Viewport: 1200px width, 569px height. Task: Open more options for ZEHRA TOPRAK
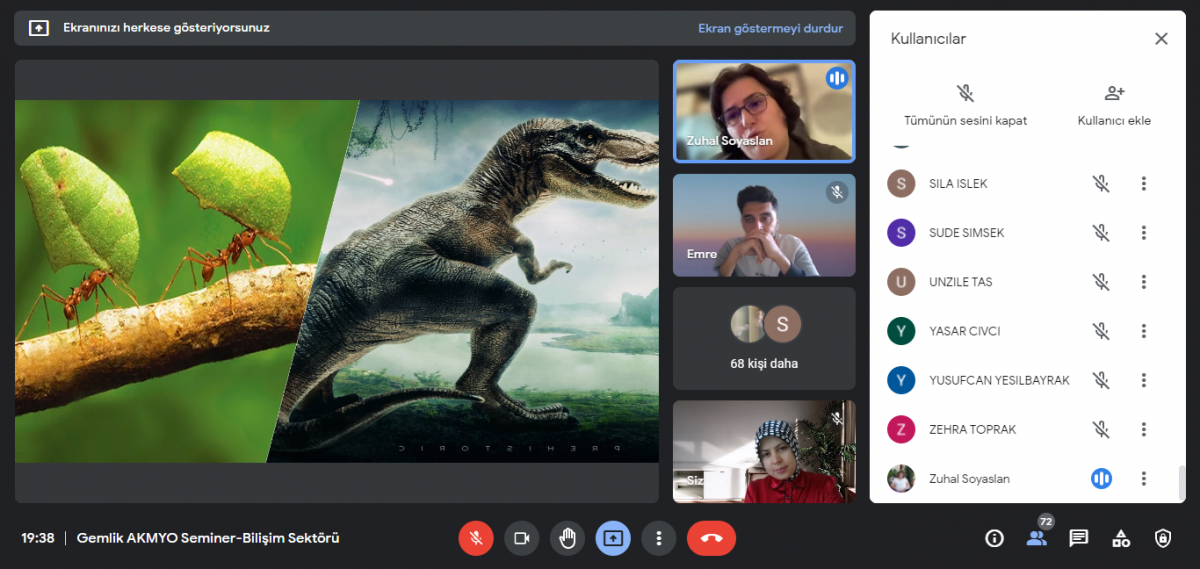click(x=1144, y=429)
